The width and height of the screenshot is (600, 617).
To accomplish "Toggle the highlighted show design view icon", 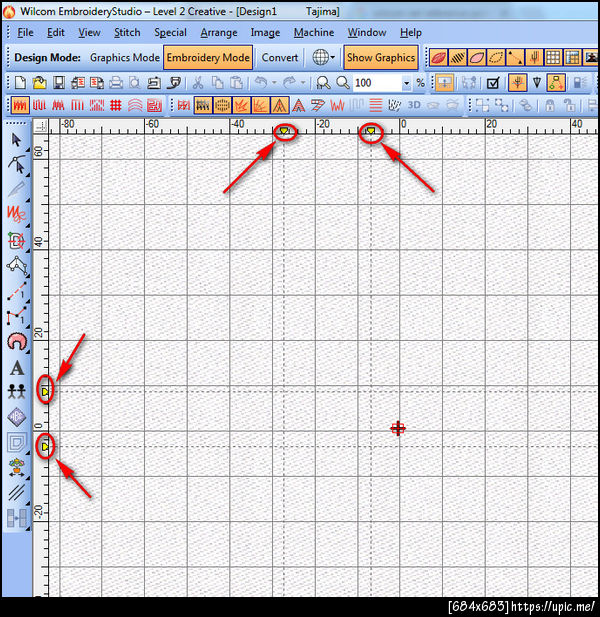I will pos(445,83).
